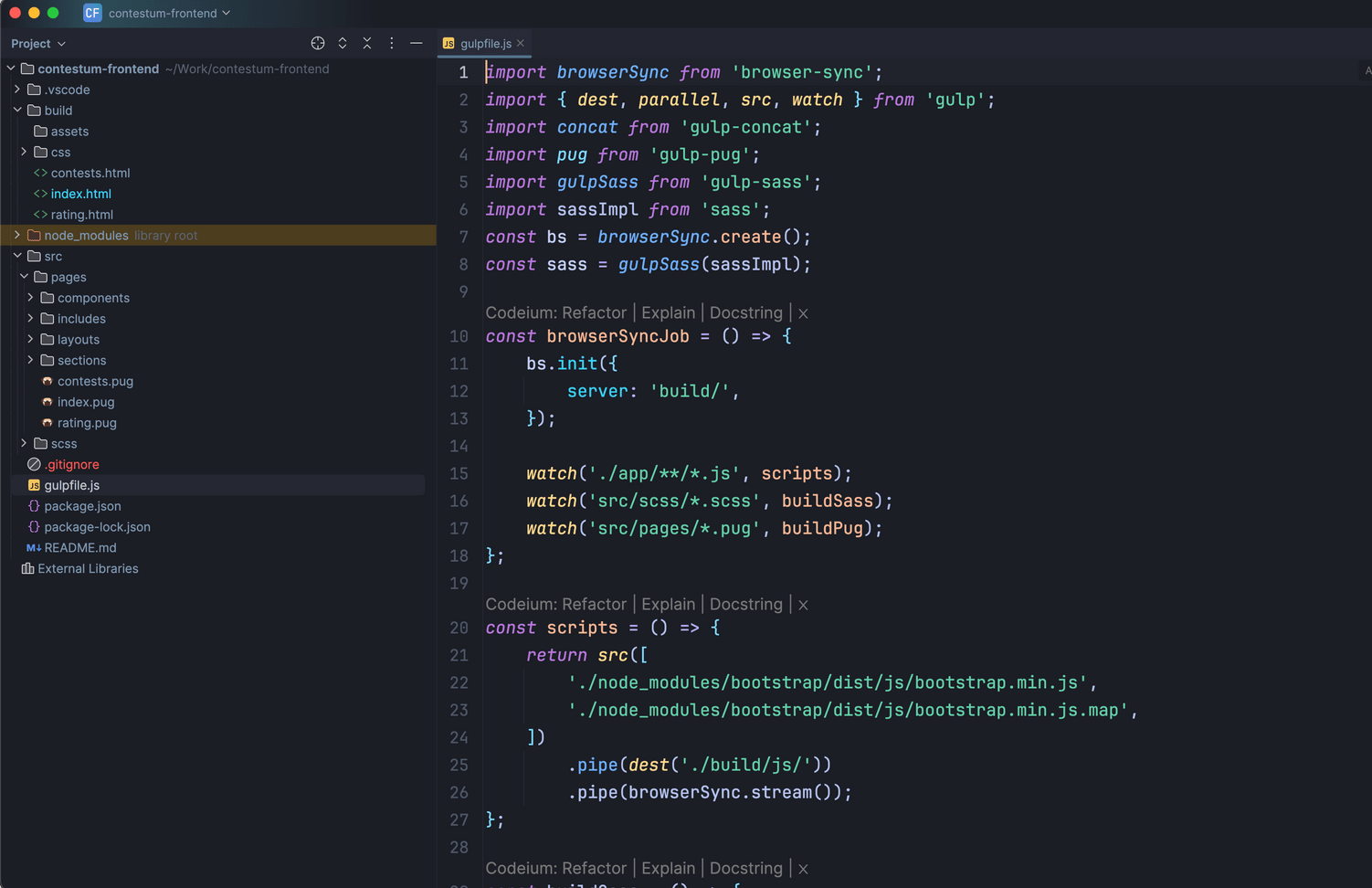Click the External Libraries icon
Screen dimensions: 1372x888
[x=27, y=568]
